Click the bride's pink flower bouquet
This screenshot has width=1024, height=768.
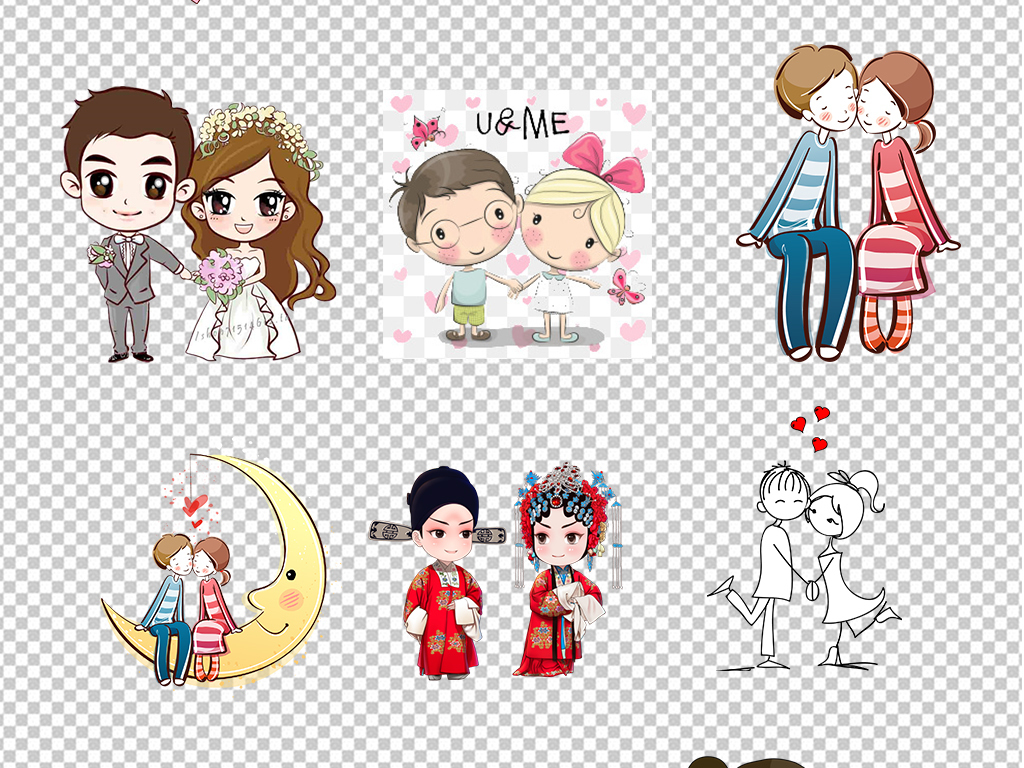(222, 273)
